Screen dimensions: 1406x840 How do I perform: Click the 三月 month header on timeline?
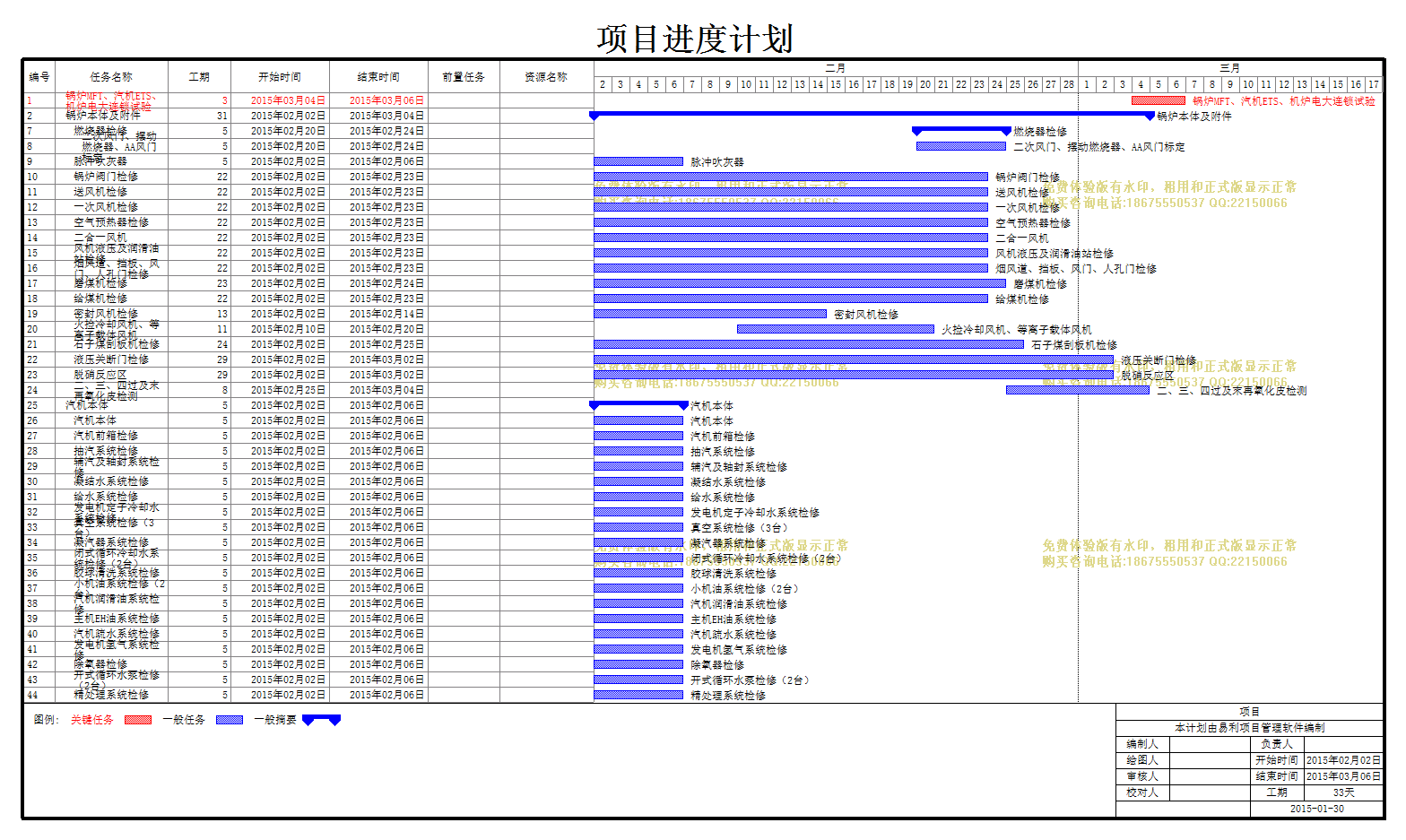pos(1230,68)
